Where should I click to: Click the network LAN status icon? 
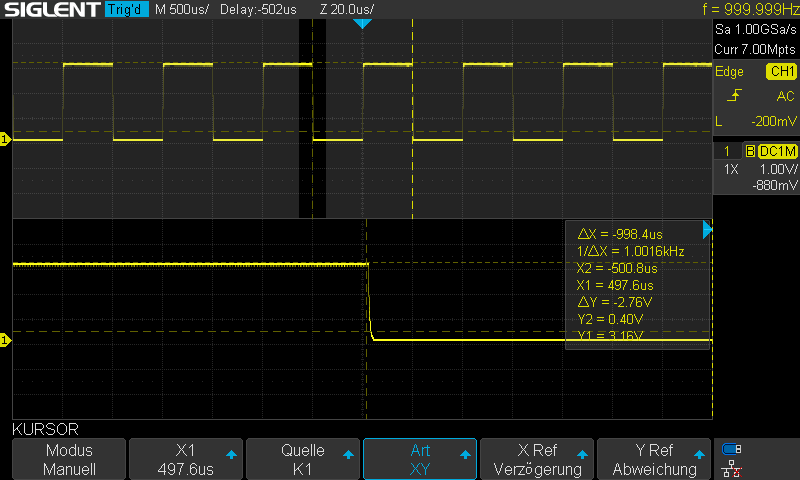(732, 467)
